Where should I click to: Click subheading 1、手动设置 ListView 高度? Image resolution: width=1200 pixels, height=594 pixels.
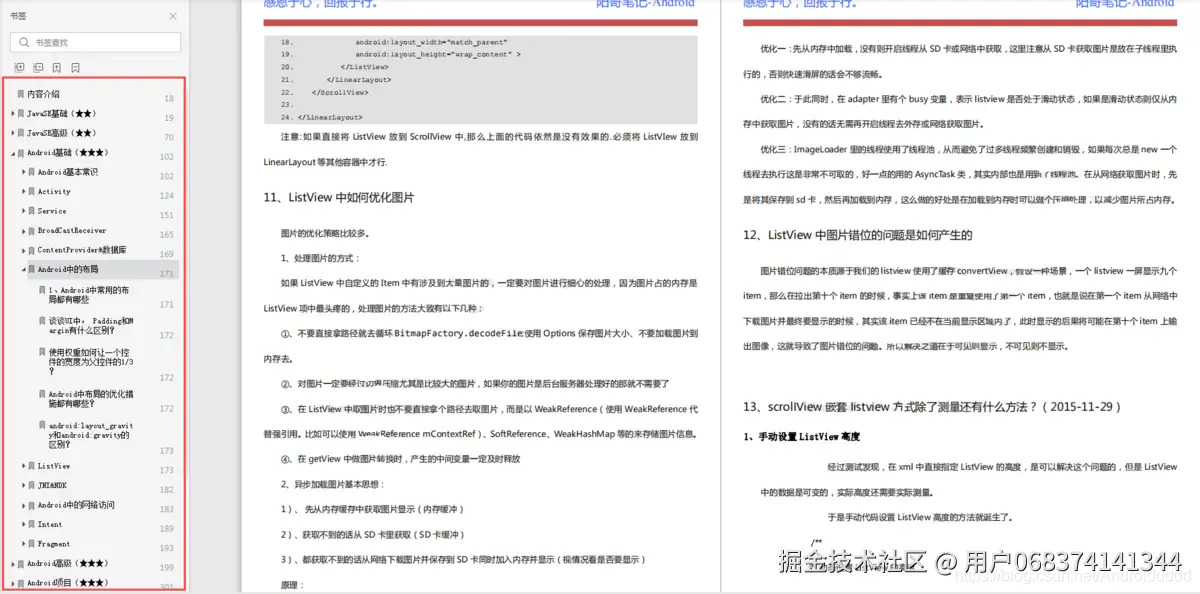802,437
